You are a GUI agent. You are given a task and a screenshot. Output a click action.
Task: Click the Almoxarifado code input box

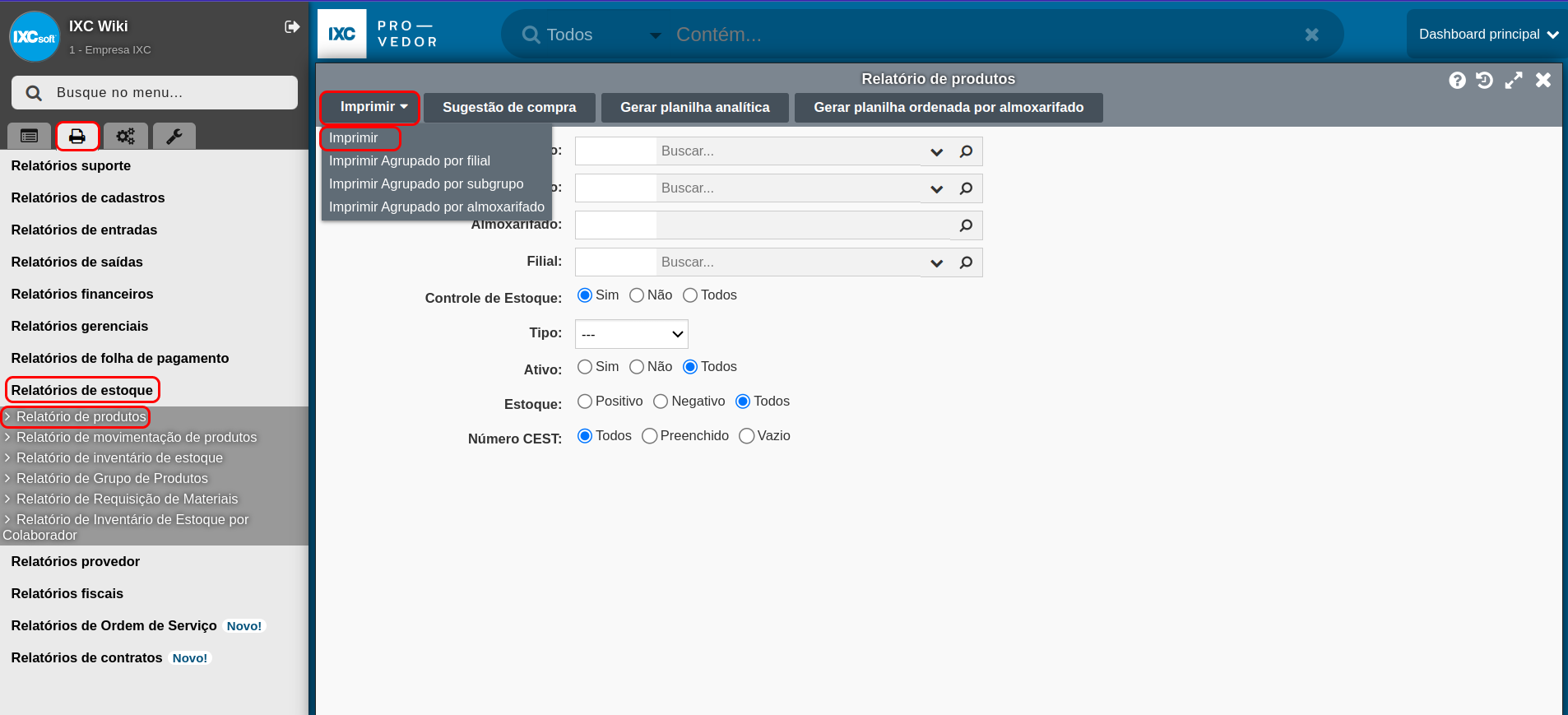point(616,225)
